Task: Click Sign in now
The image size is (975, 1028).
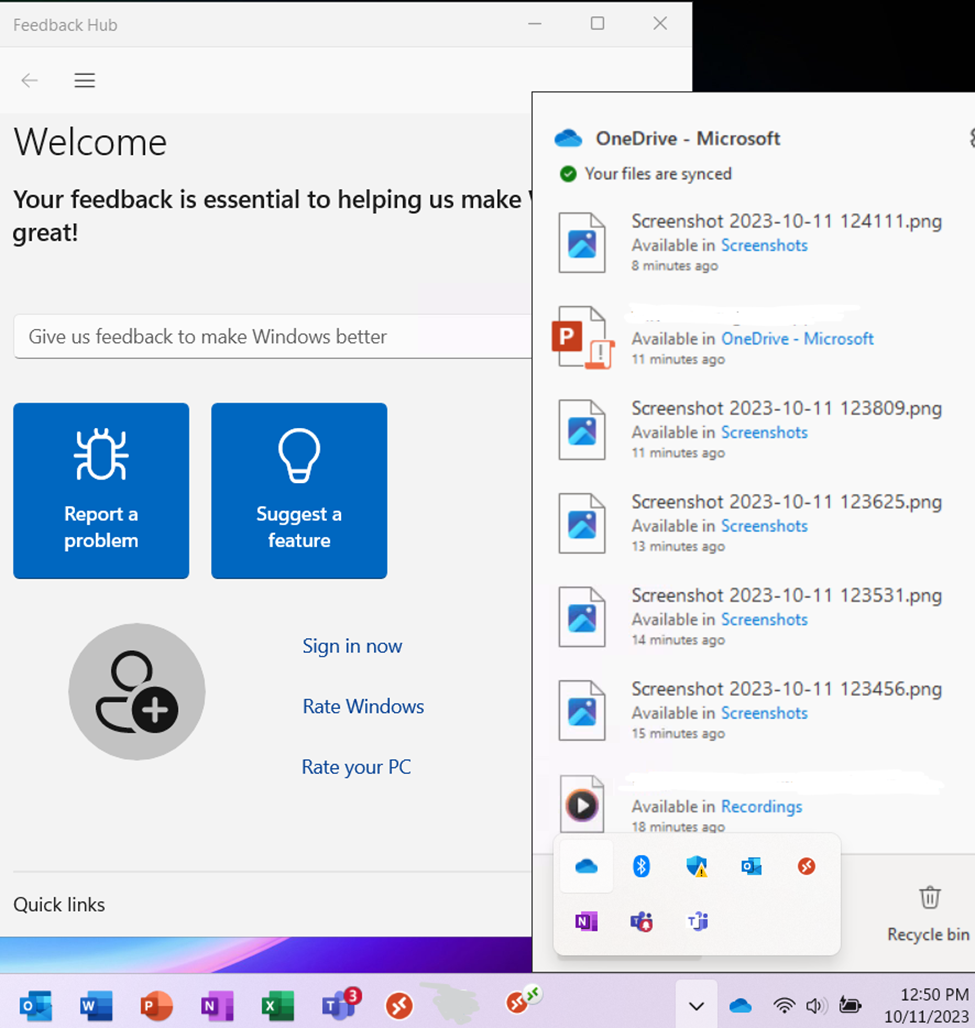Action: (352, 646)
